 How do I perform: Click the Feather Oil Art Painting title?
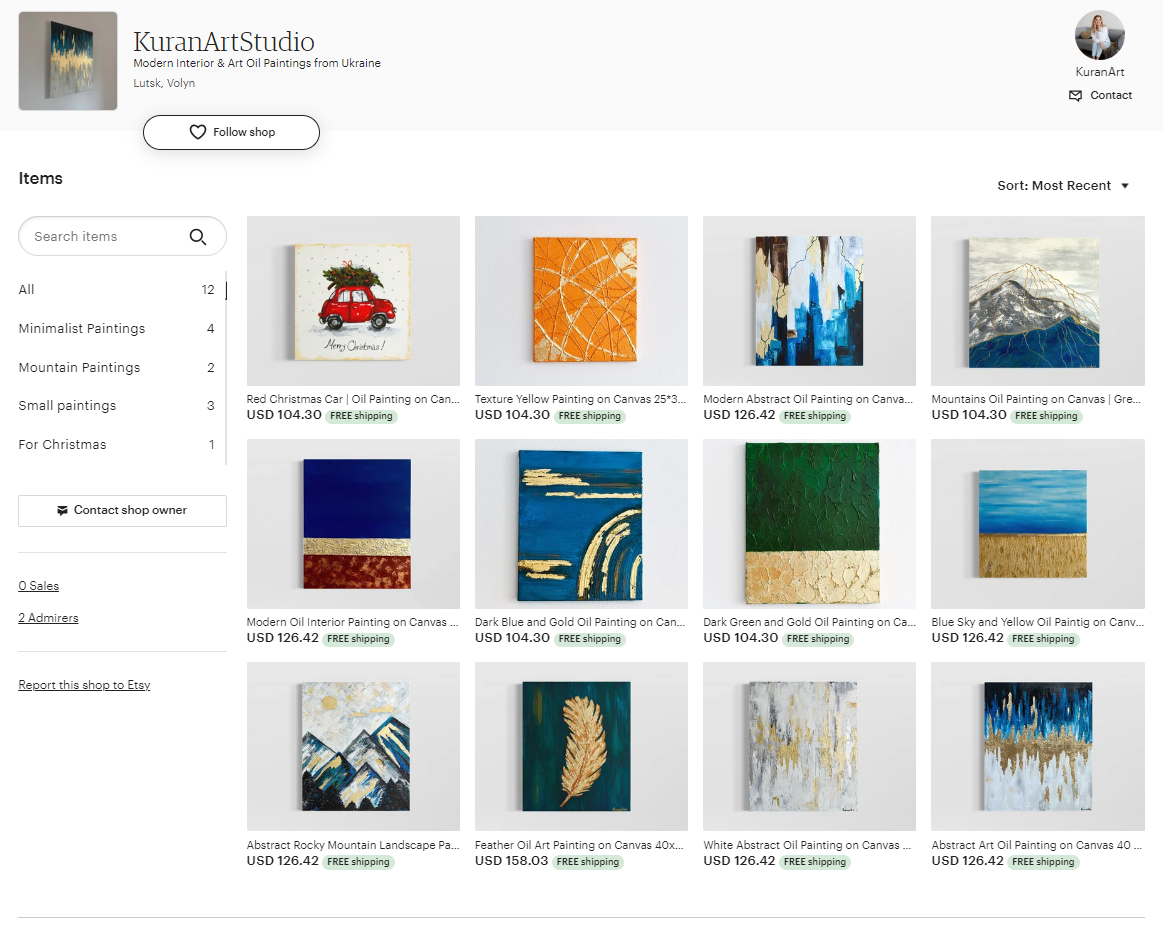(x=579, y=845)
